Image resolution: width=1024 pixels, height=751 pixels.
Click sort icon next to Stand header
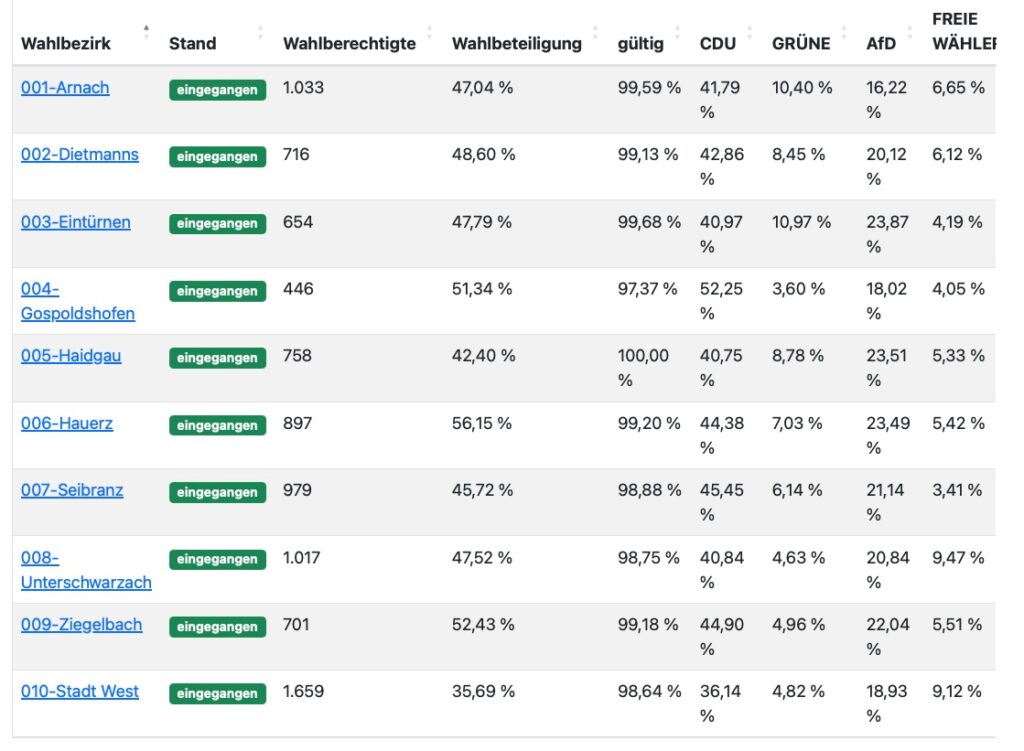point(260,31)
